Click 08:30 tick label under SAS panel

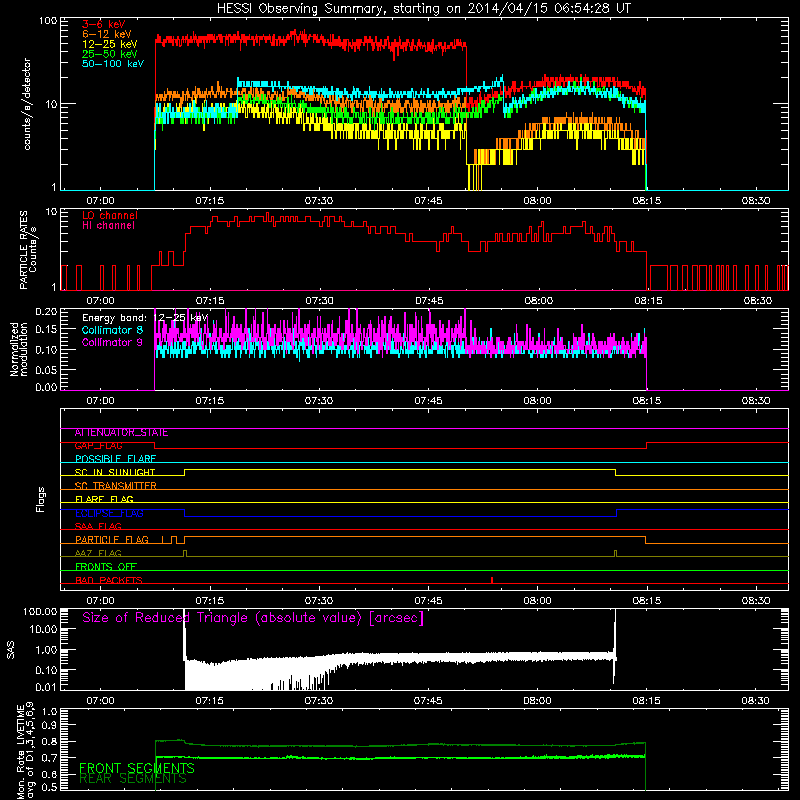[756, 701]
